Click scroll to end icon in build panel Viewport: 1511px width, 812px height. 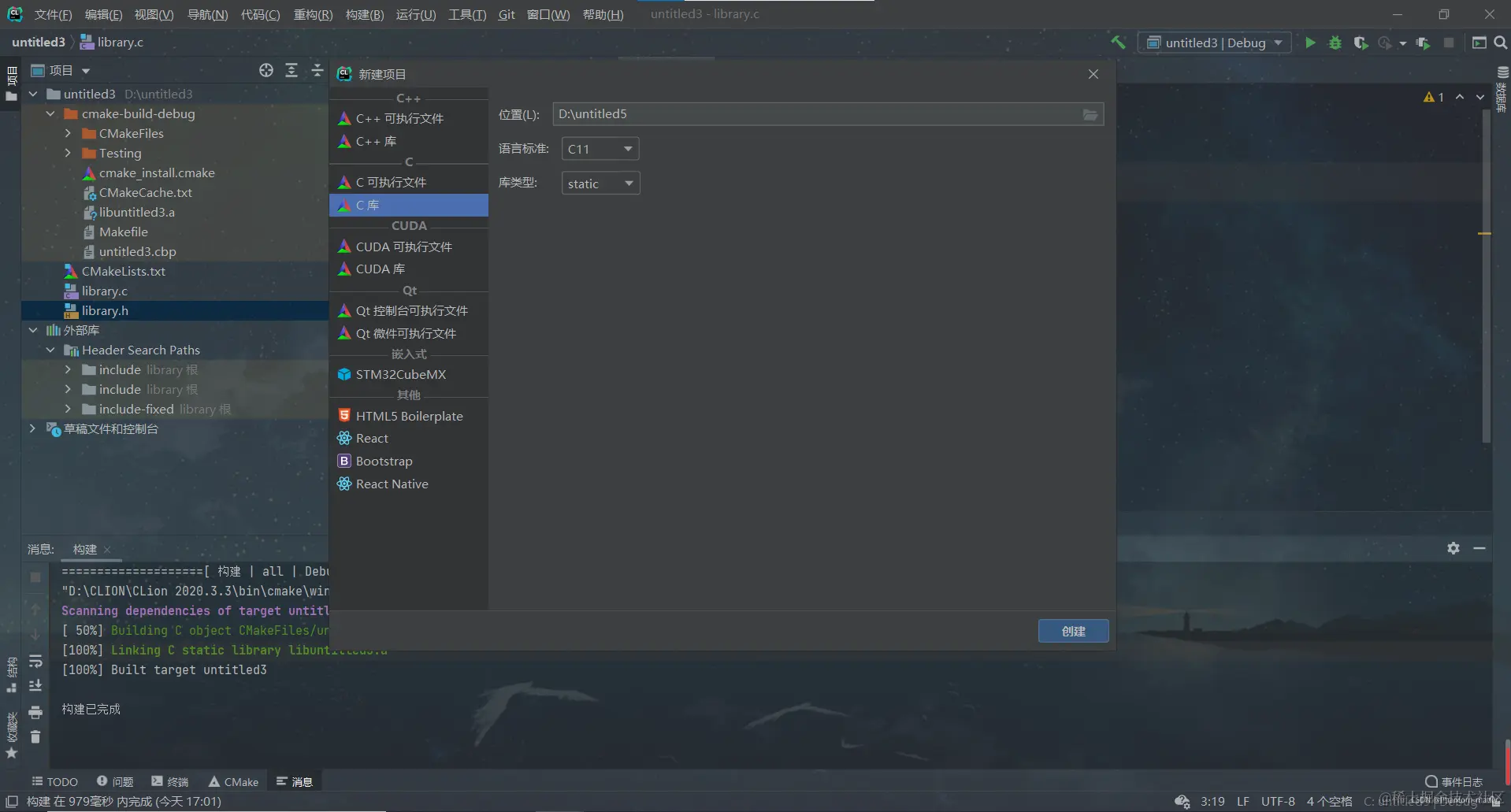pos(35,685)
